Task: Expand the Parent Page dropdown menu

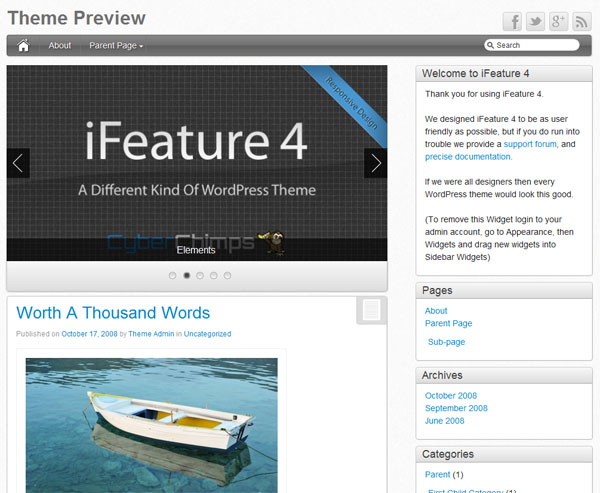Action: (x=116, y=46)
